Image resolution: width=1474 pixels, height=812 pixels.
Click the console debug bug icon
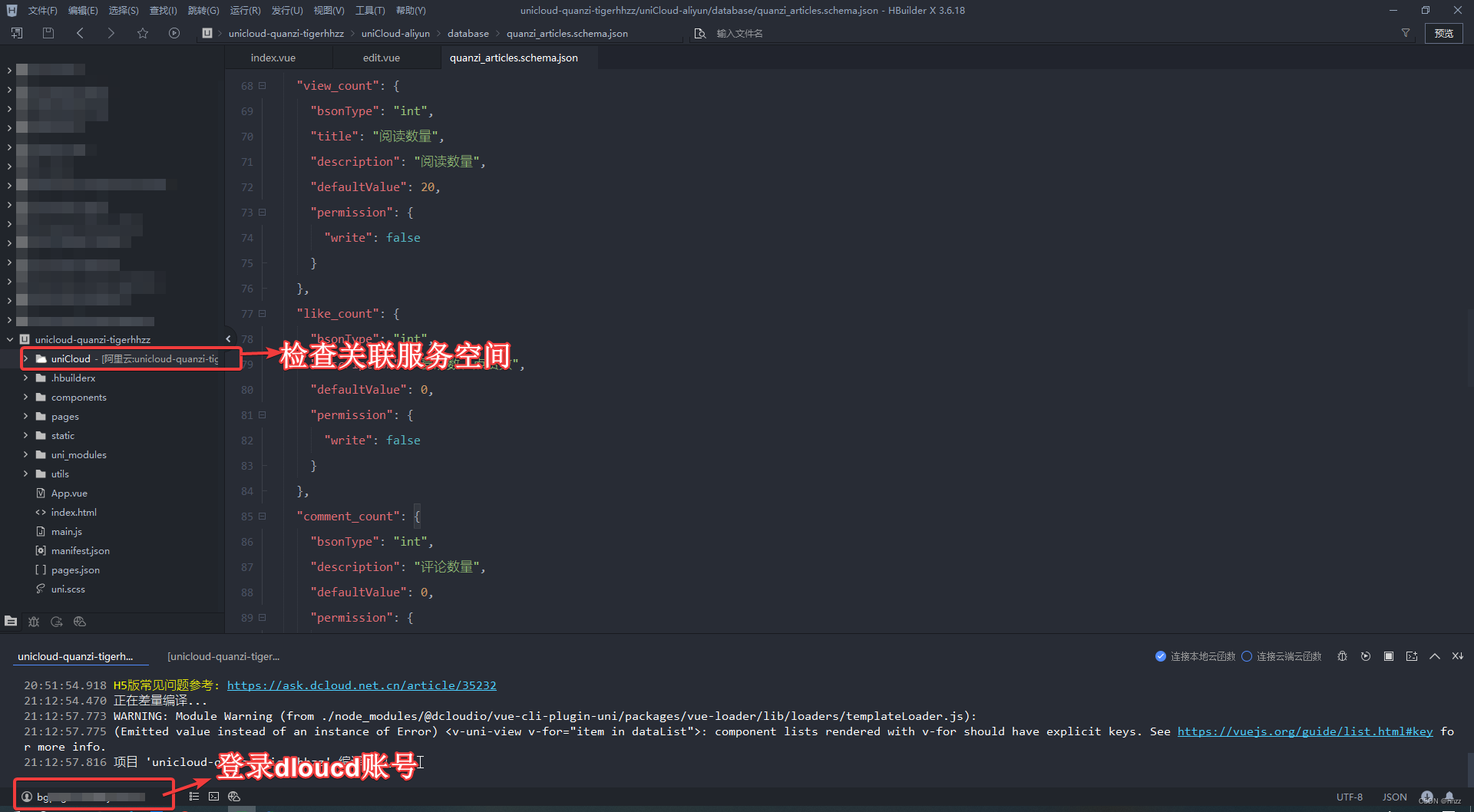(1342, 656)
